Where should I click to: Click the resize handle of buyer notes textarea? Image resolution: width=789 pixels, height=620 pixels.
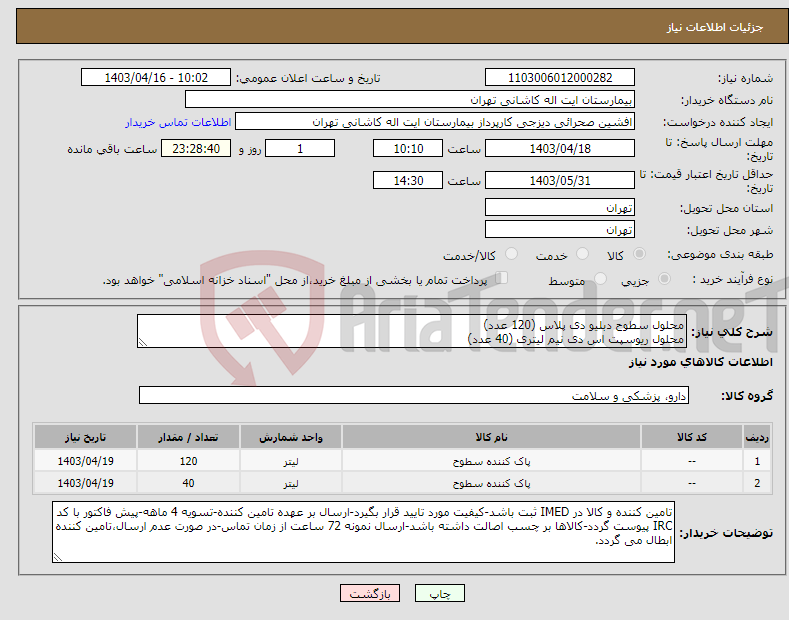tap(58, 557)
